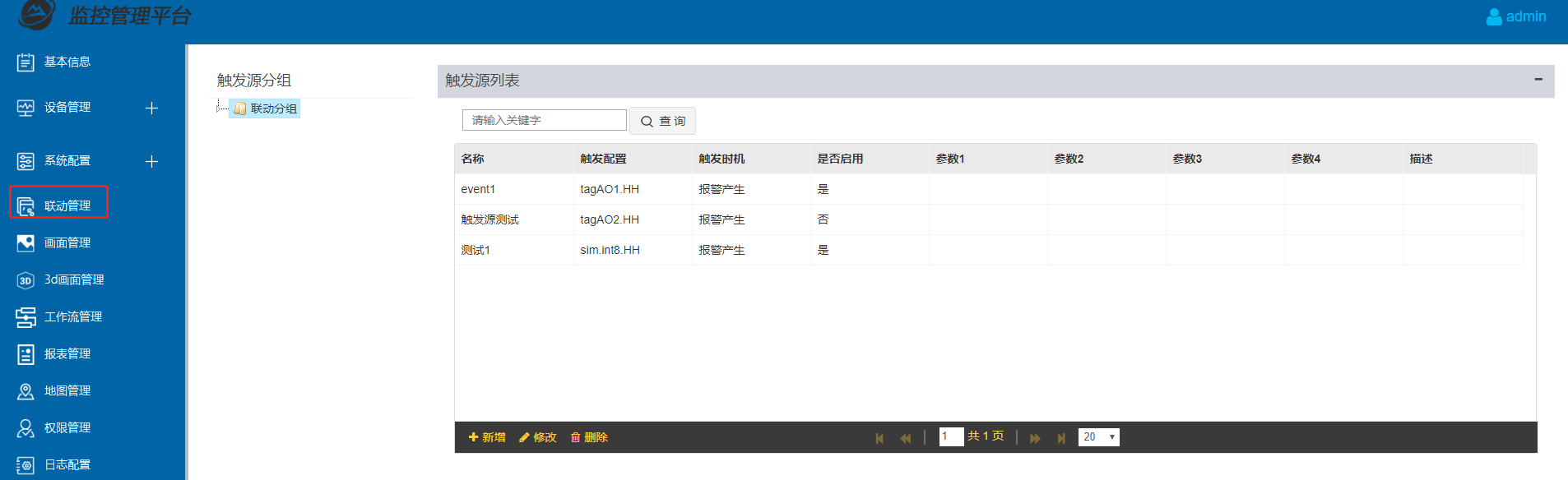
Task: Click the 权限管理 user icon
Action: click(x=26, y=428)
